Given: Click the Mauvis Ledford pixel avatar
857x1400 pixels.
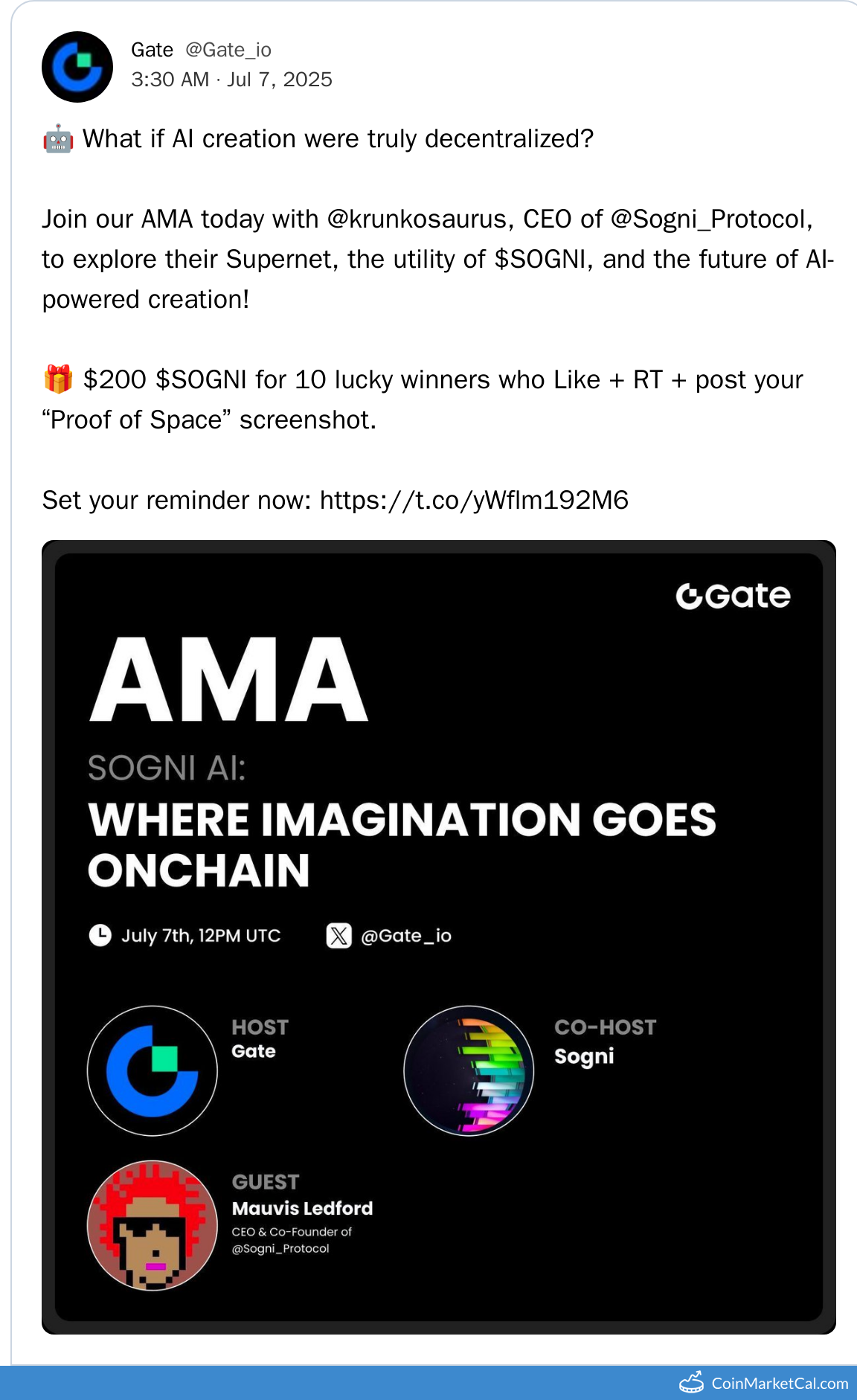Looking at the screenshot, I should (153, 1225).
